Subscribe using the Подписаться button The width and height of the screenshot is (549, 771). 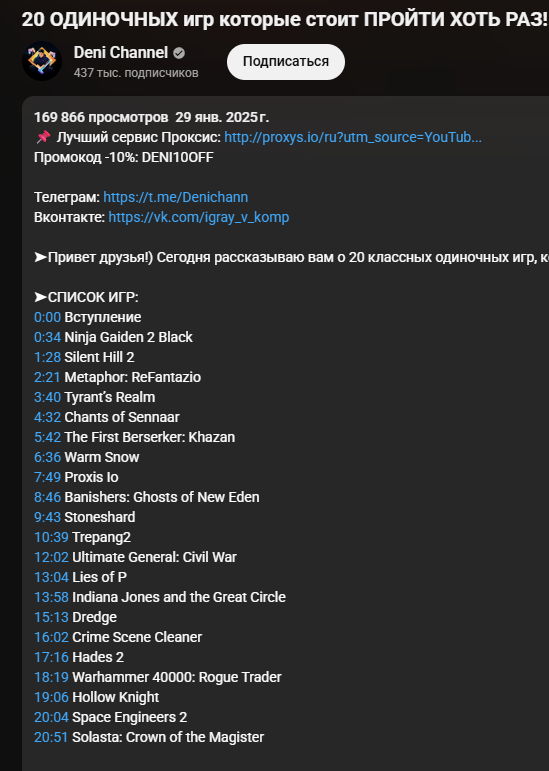(286, 61)
